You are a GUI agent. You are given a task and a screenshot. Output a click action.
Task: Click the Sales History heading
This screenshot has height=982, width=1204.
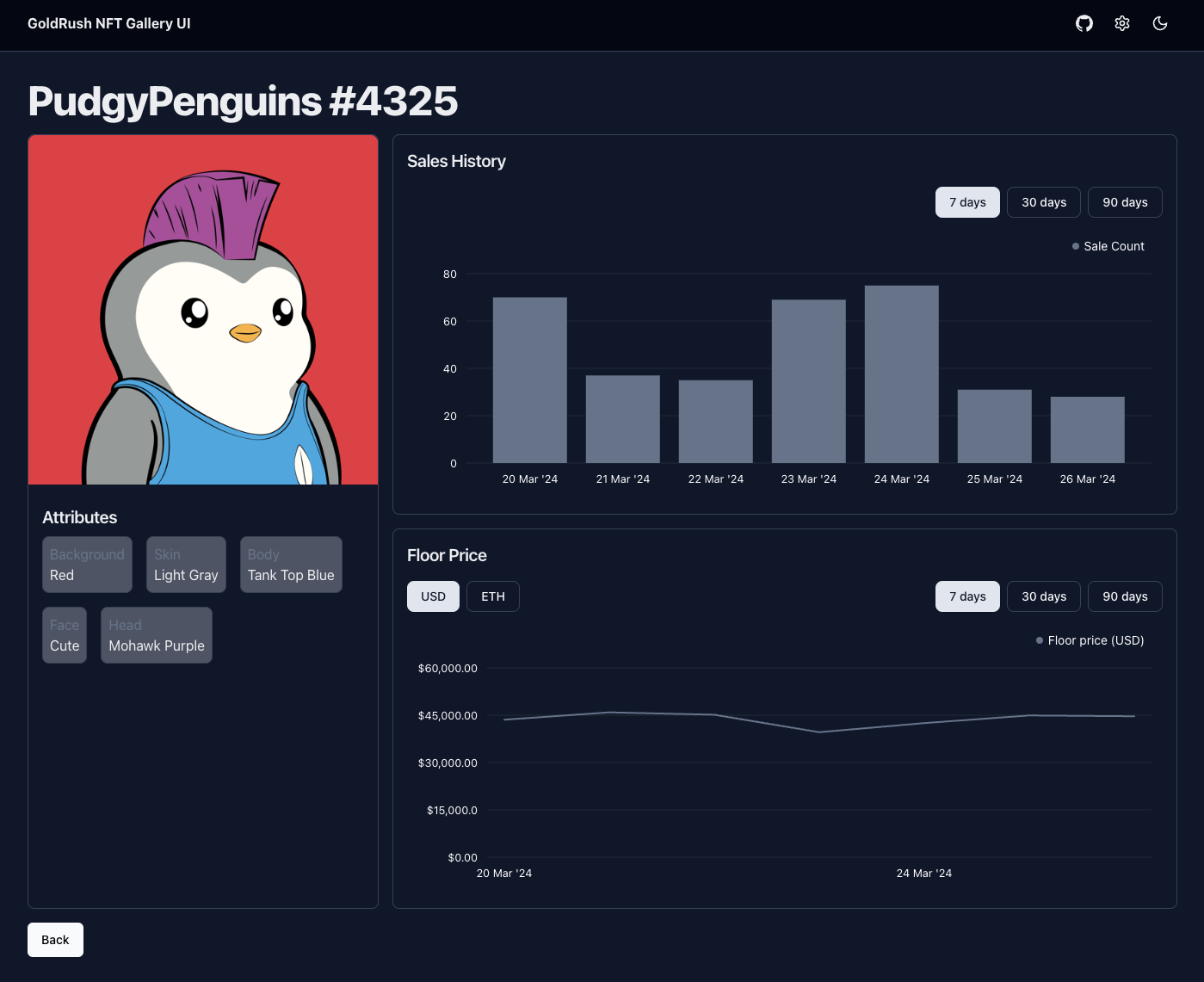456,161
